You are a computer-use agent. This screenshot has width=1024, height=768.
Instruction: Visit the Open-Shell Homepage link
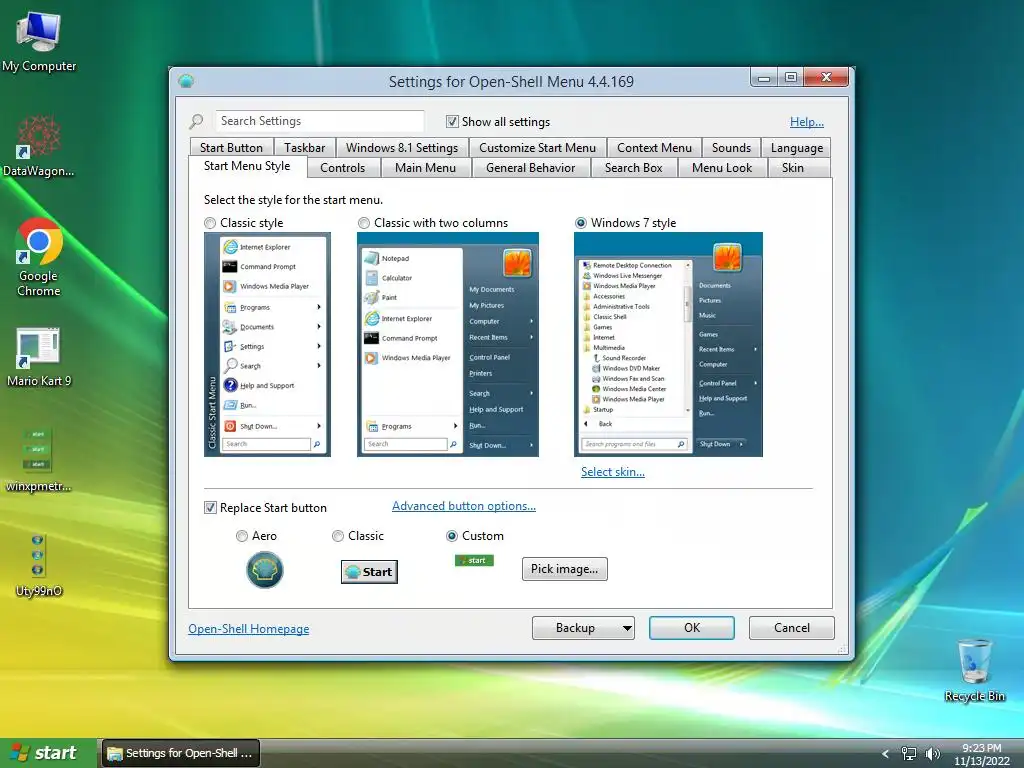click(x=249, y=629)
